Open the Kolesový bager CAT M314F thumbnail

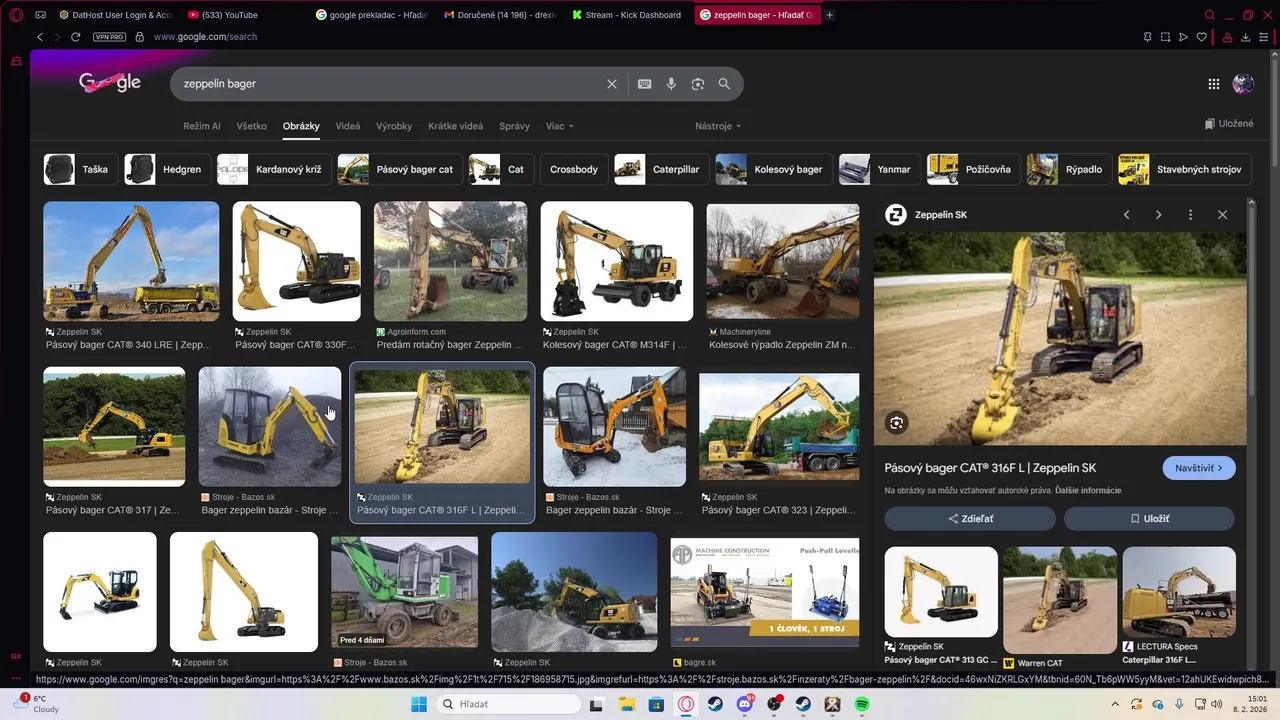(617, 262)
